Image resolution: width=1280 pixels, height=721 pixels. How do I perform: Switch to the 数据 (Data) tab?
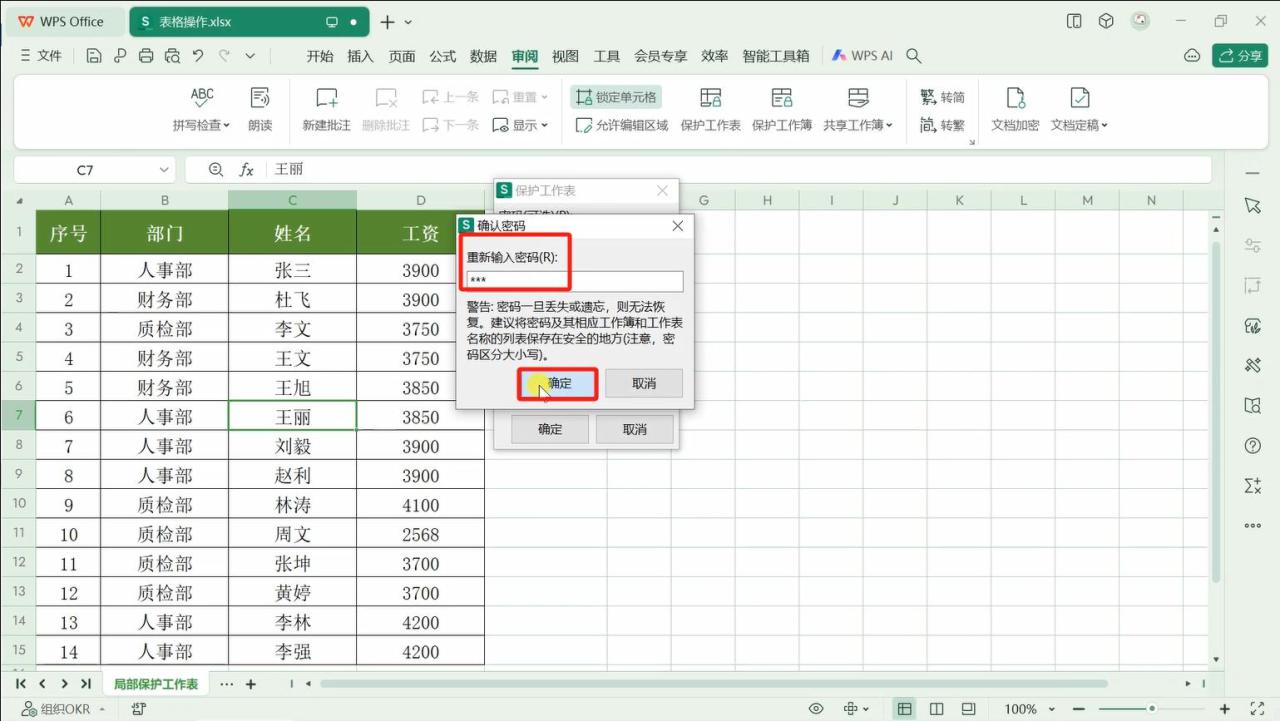coord(484,56)
